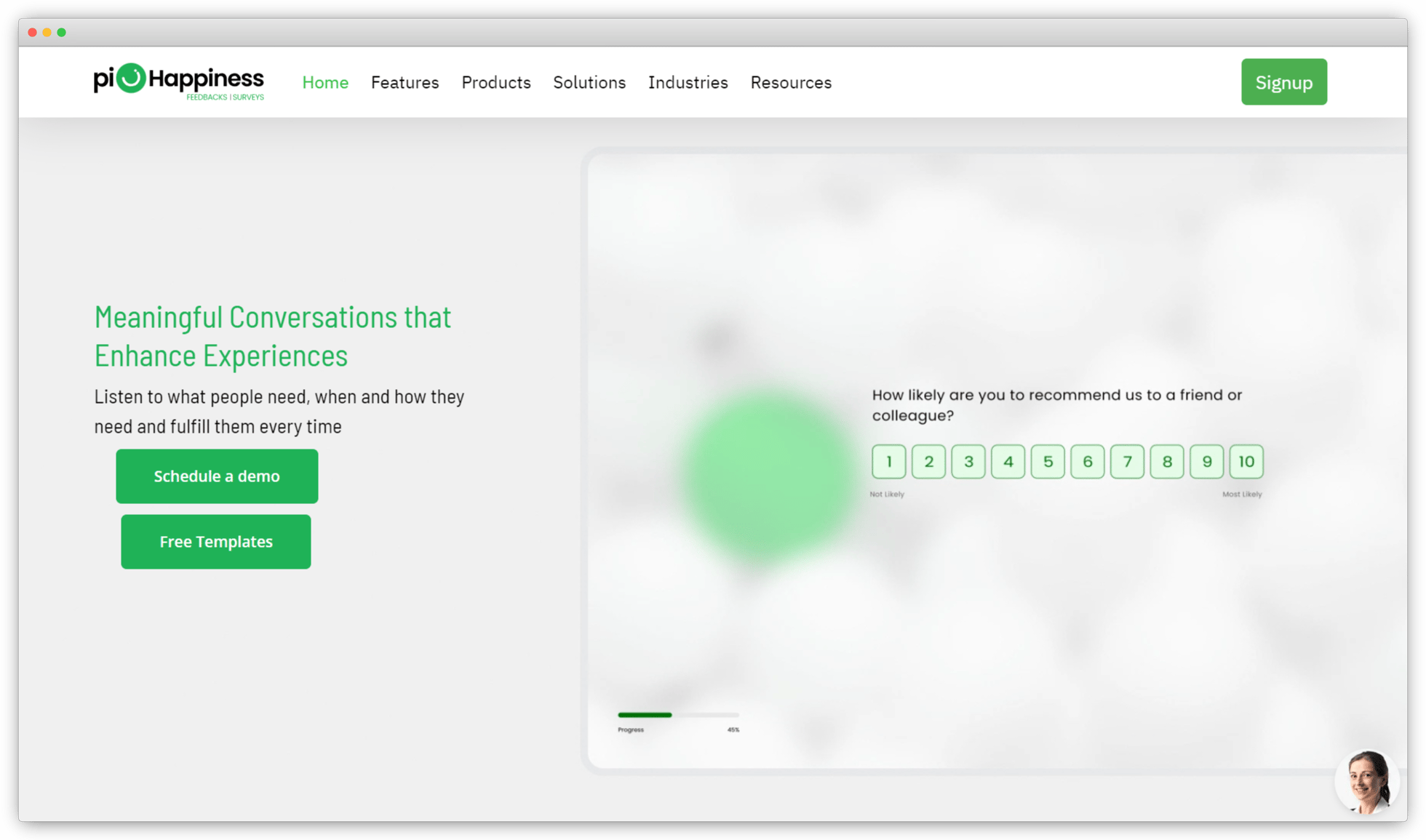Open the Resources dropdown
This screenshot has height=840, width=1426.
click(791, 82)
